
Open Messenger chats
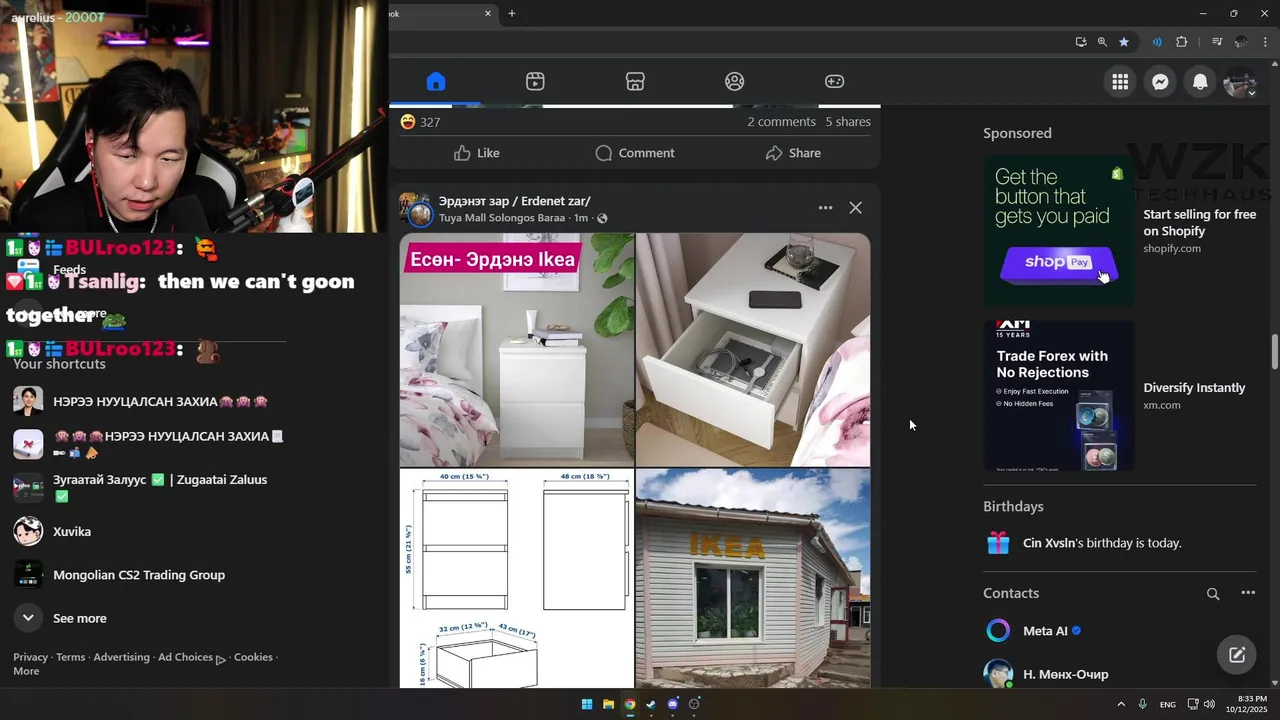(x=1160, y=82)
